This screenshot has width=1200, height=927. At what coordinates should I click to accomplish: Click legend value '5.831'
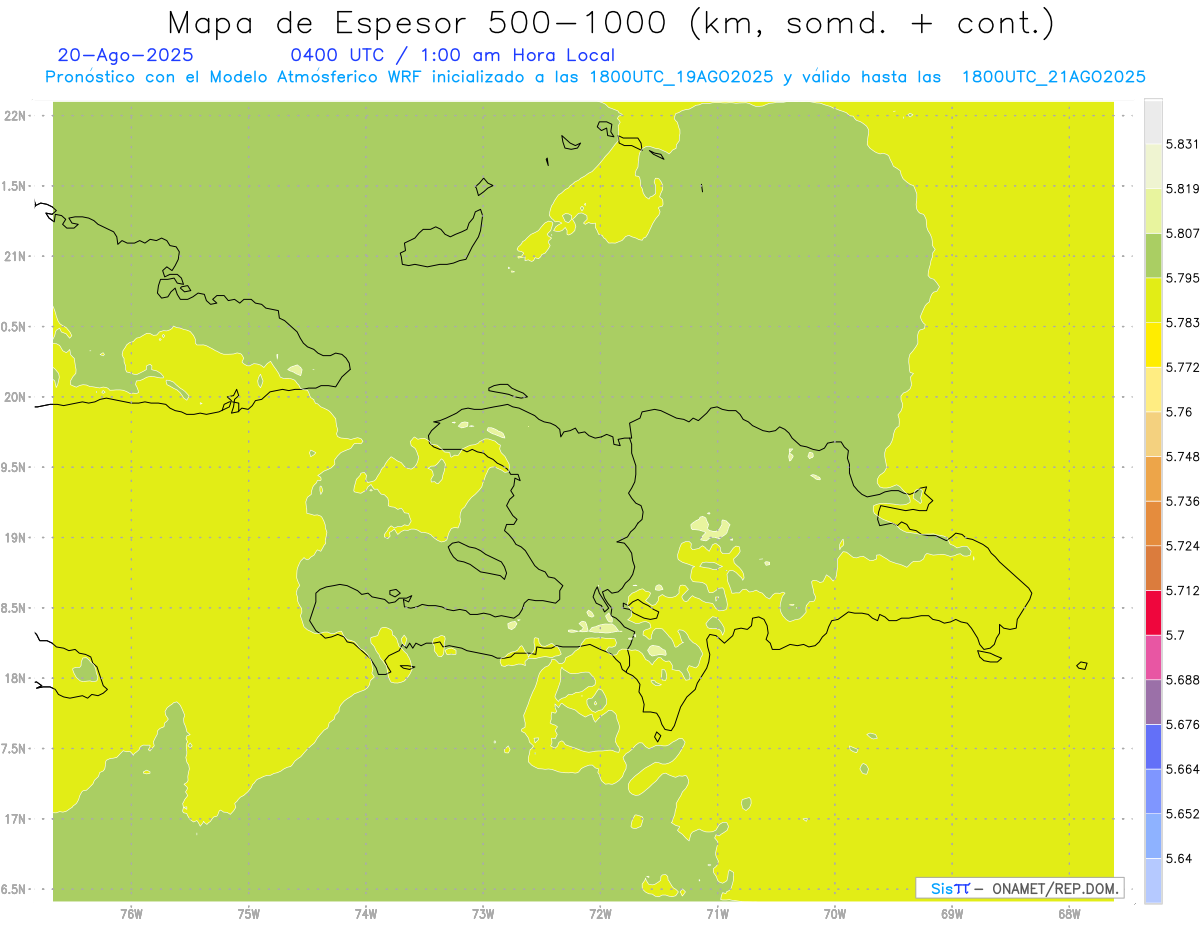(1182, 144)
